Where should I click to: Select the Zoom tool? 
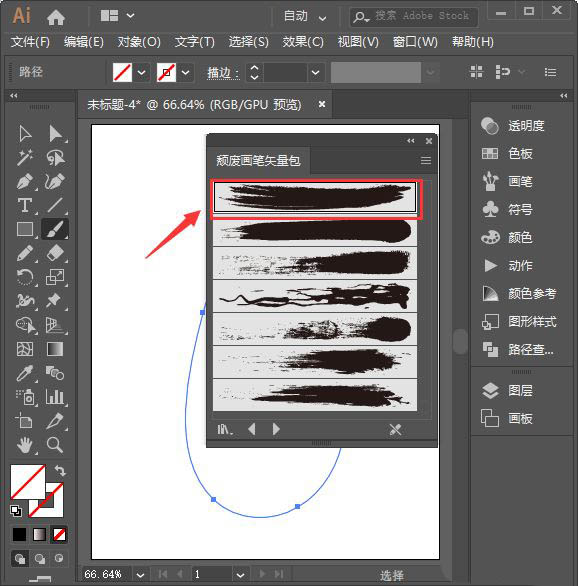tap(55, 445)
